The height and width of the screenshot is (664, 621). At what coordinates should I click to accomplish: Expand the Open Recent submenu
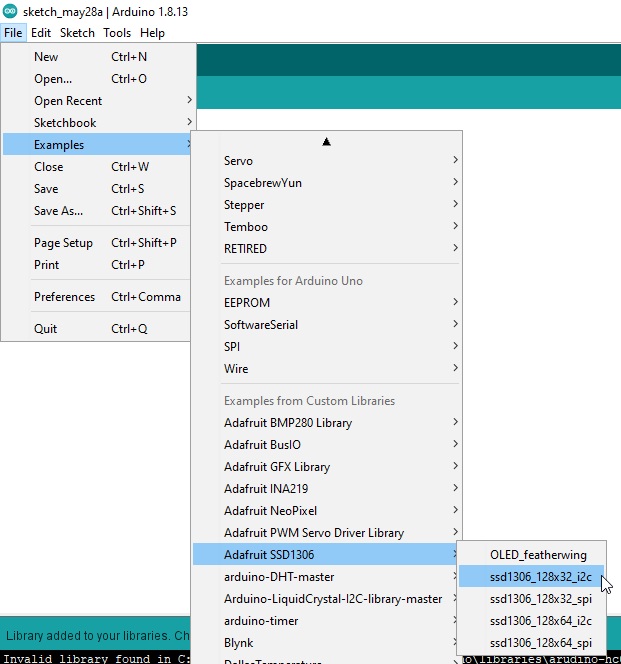97,101
